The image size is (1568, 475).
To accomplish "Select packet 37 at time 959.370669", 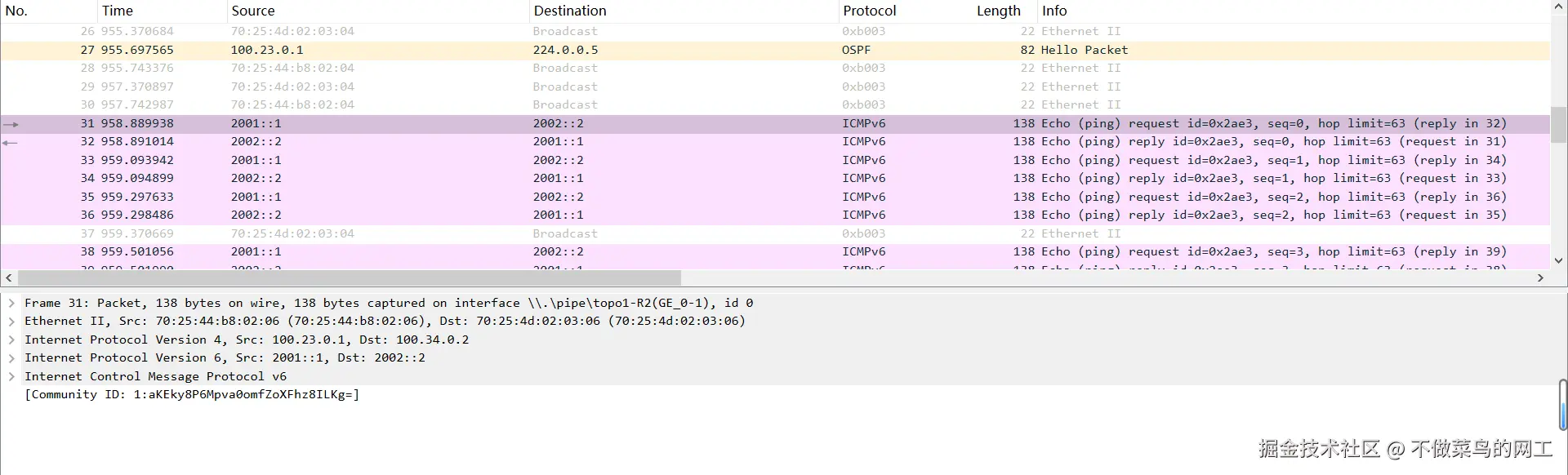I will pos(775,233).
